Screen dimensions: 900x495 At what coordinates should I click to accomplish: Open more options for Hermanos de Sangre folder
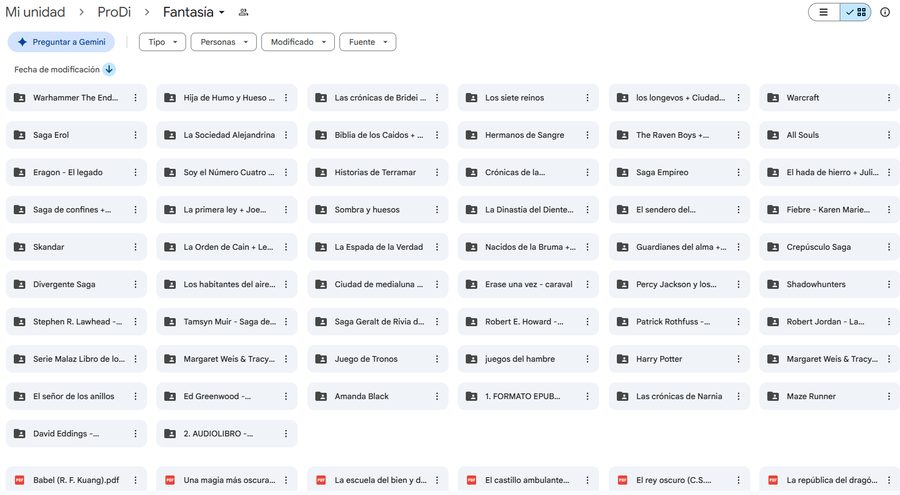[x=587, y=135]
